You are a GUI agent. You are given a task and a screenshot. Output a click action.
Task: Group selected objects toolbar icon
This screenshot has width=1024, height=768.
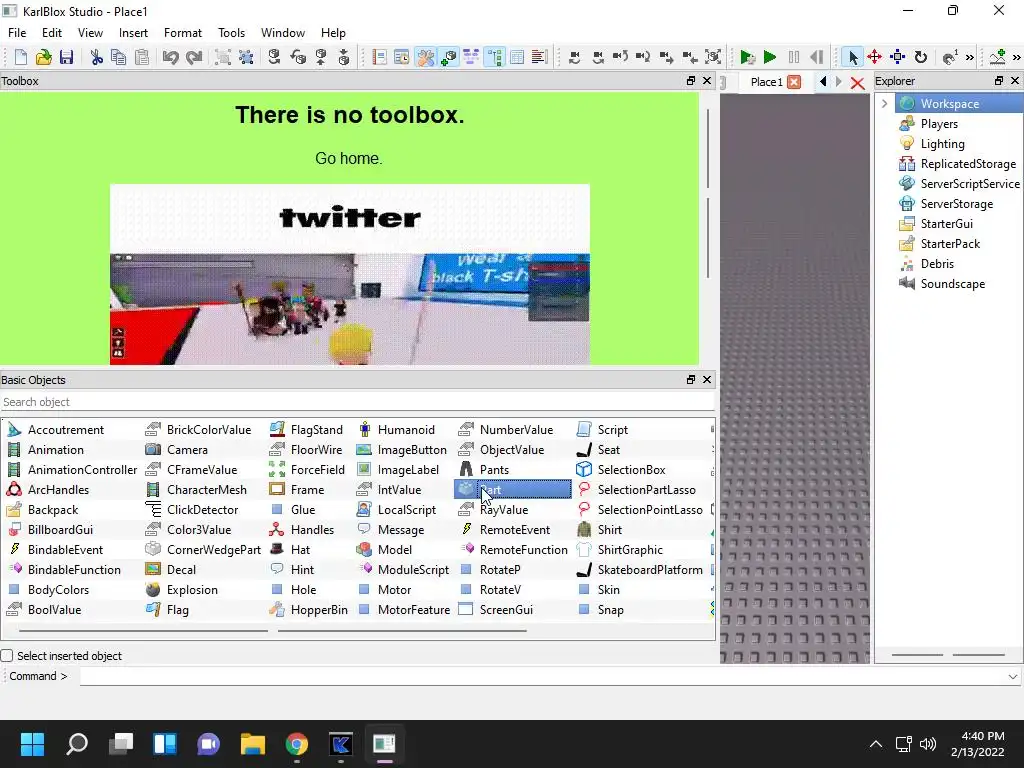pos(223,57)
